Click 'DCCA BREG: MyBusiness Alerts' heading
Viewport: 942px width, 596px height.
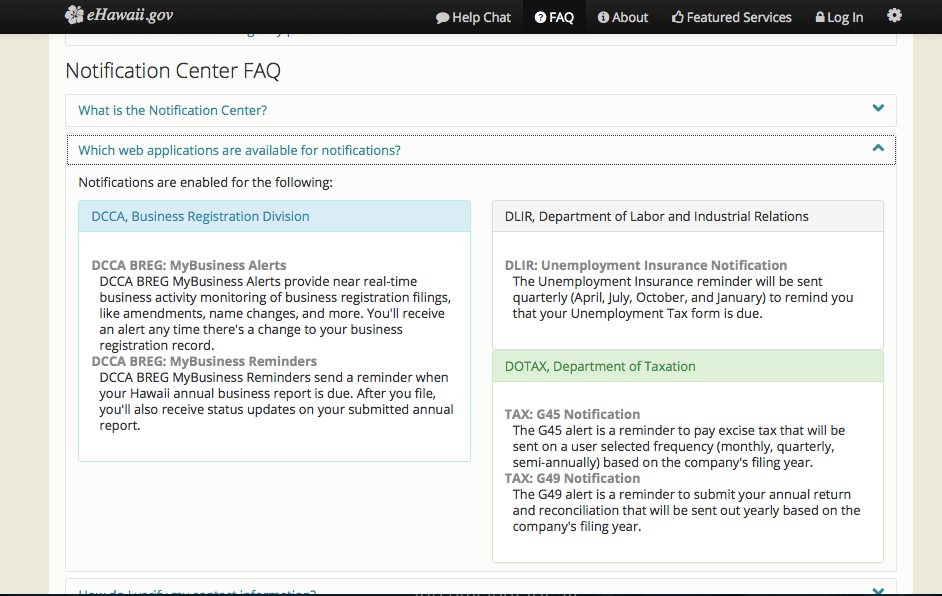[189, 266]
